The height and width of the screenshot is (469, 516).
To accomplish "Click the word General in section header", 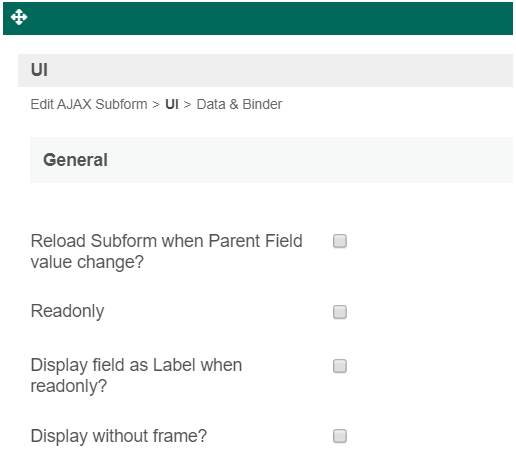I will 75,160.
